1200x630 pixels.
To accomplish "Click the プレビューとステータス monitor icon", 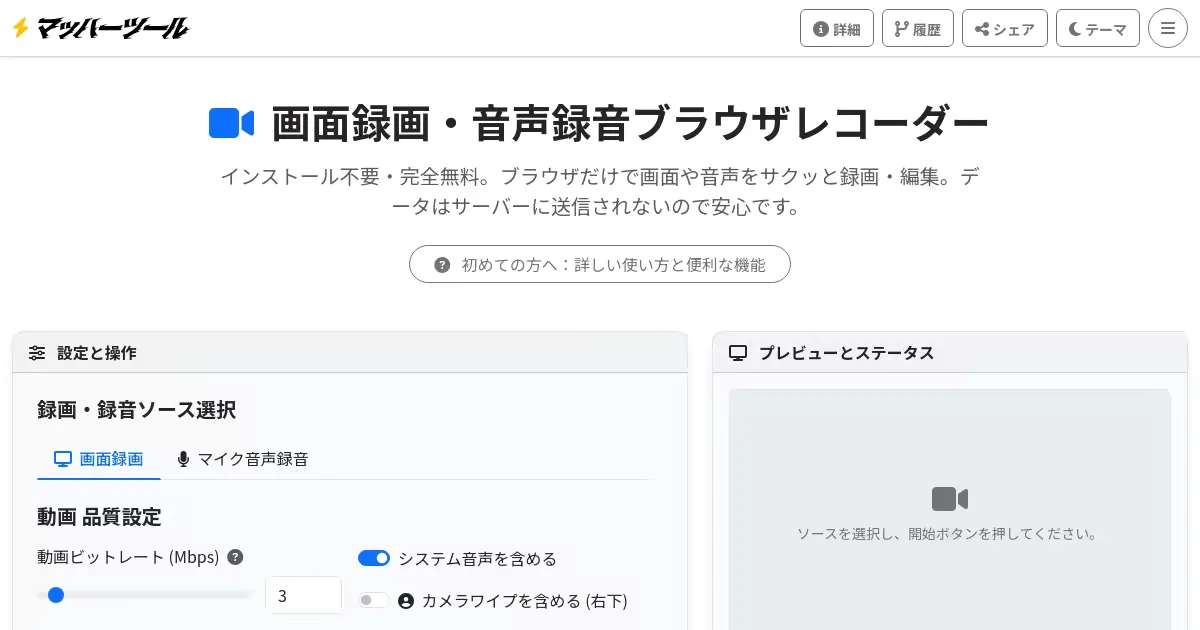I will [x=738, y=353].
